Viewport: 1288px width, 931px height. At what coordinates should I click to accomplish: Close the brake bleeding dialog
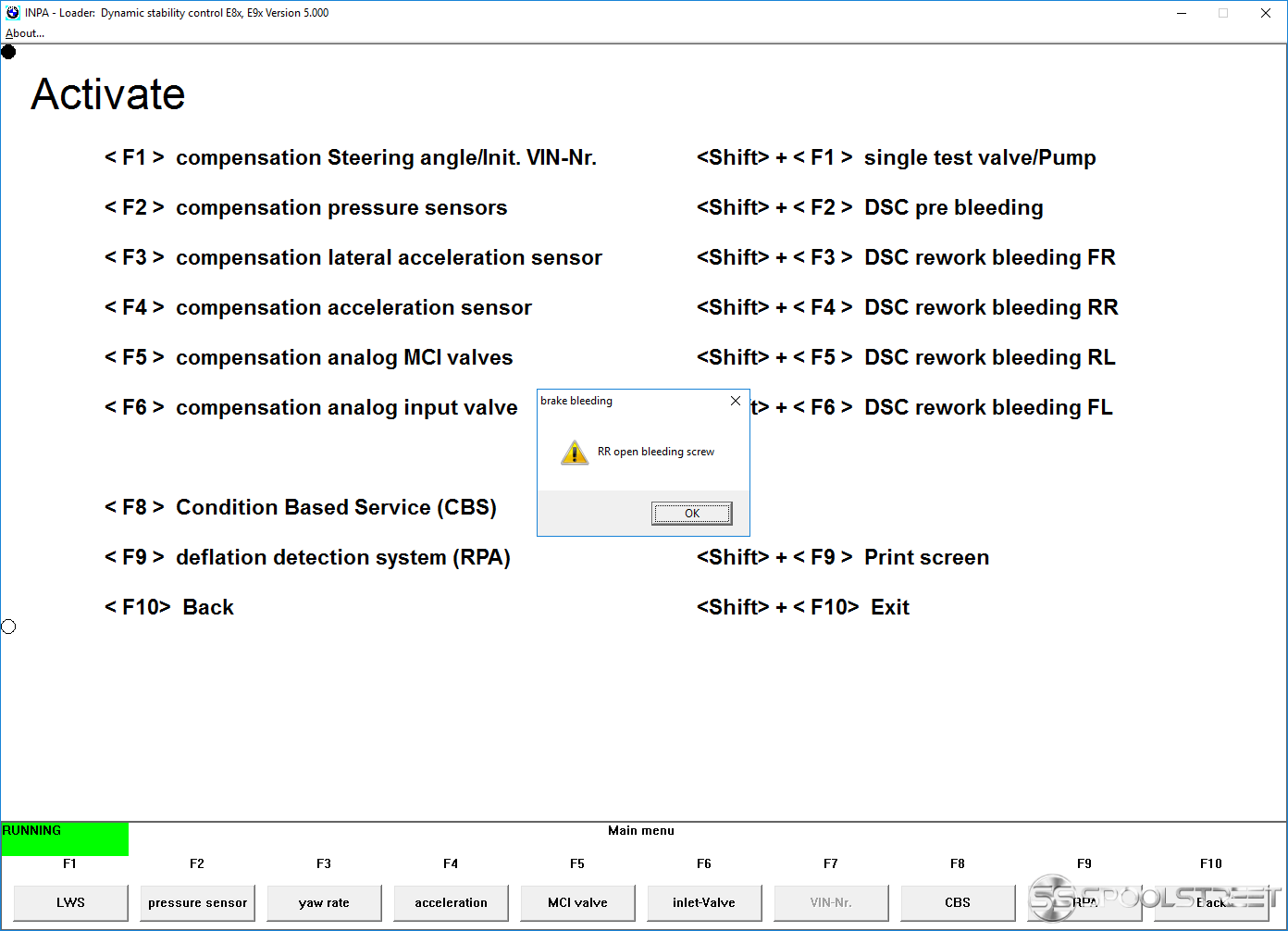click(x=736, y=401)
